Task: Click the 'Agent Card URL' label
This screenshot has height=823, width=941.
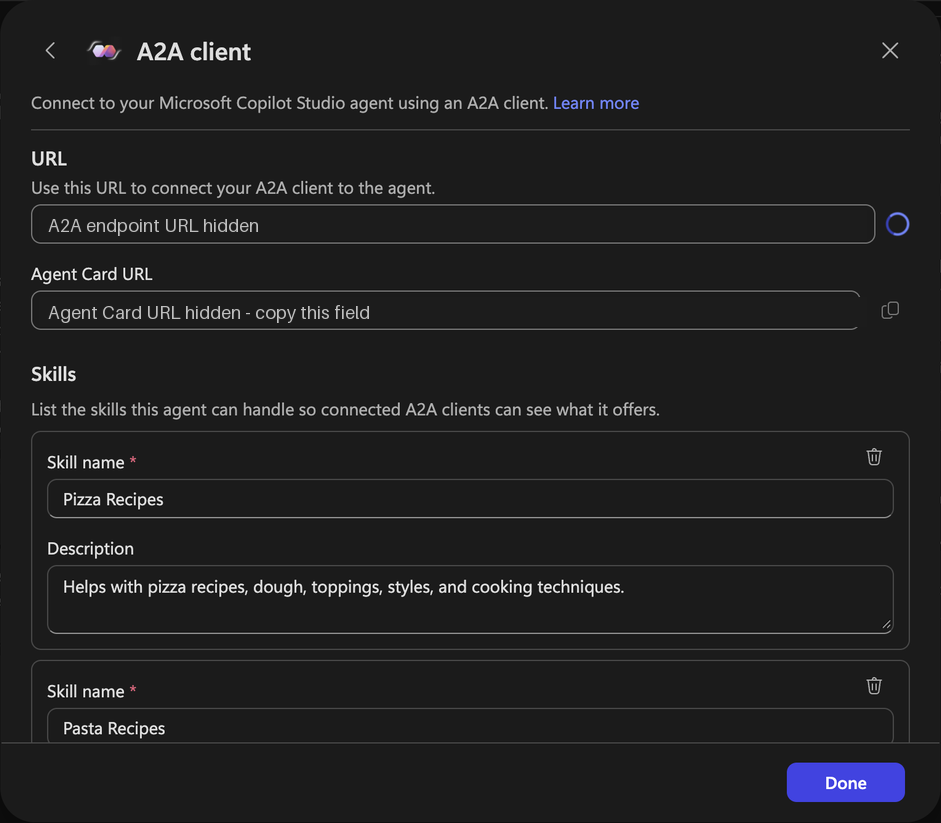Action: (x=92, y=274)
